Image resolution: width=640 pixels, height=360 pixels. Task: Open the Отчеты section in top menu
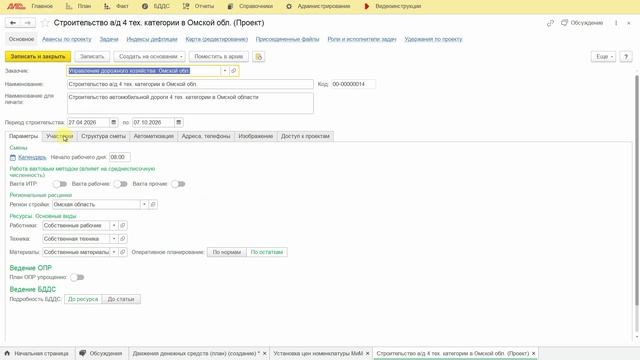point(198,6)
